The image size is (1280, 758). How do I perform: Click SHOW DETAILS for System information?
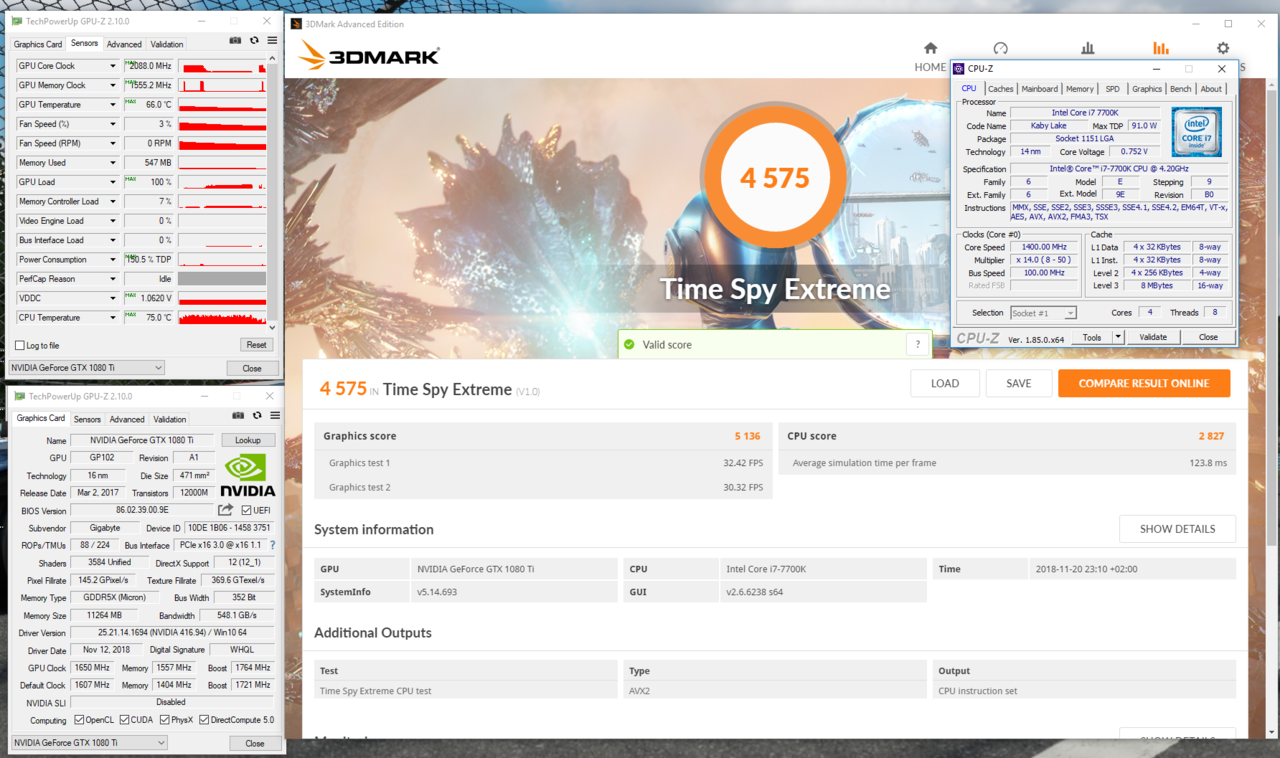(x=1177, y=529)
